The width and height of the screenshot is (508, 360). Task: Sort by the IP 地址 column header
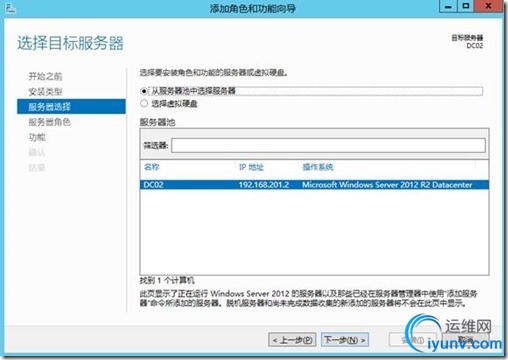[251, 167]
